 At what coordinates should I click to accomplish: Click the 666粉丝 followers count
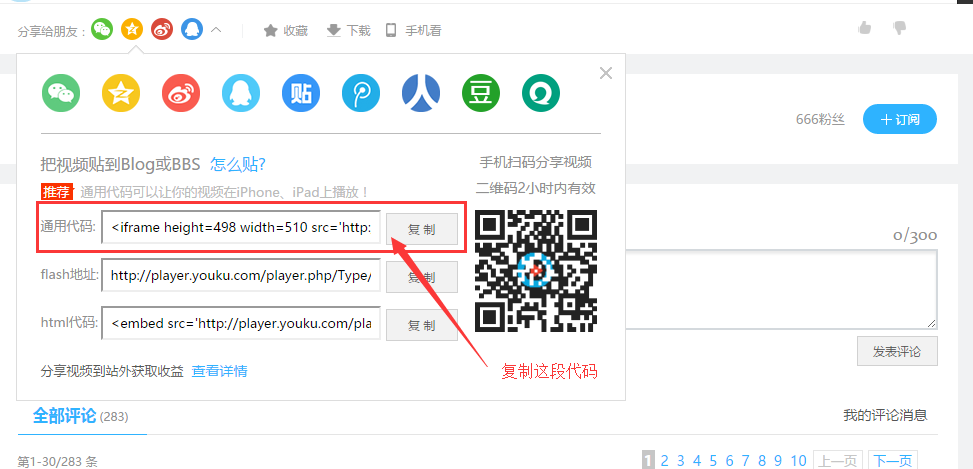pos(820,120)
